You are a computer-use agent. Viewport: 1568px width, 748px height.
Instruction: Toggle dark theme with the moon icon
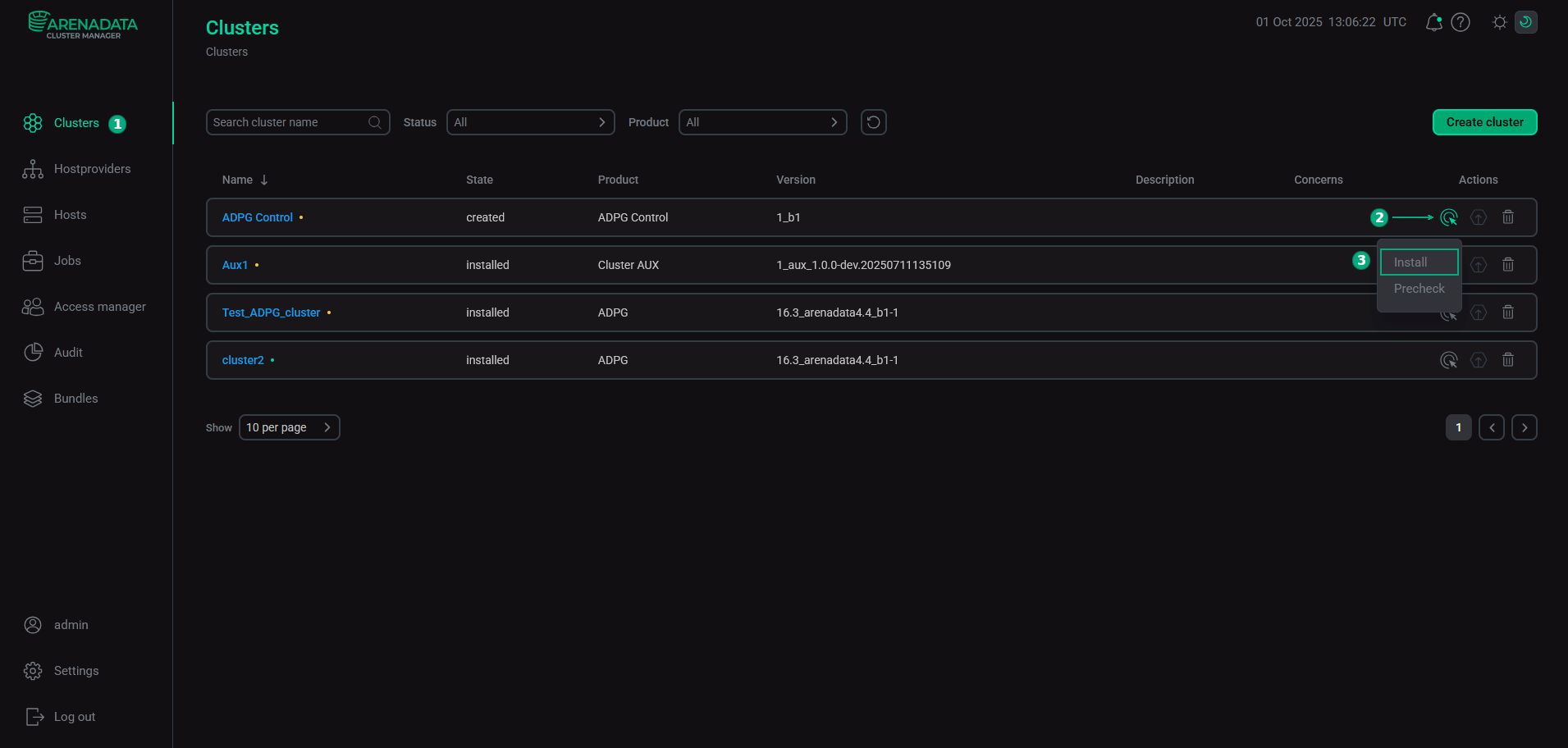coord(1525,22)
